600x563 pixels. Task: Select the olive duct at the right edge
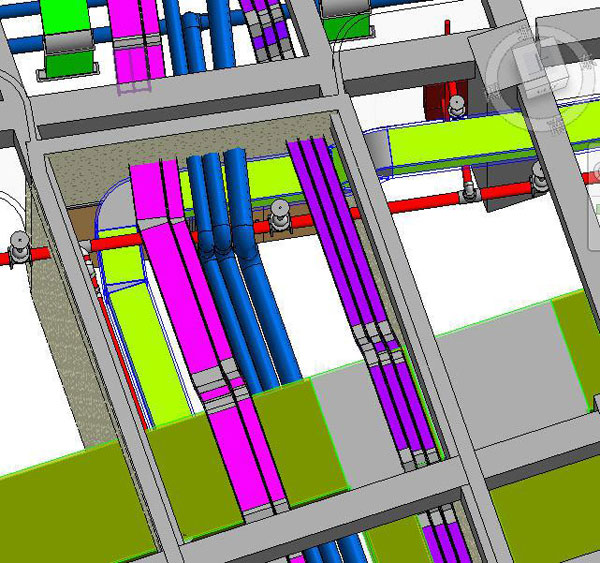point(575,360)
